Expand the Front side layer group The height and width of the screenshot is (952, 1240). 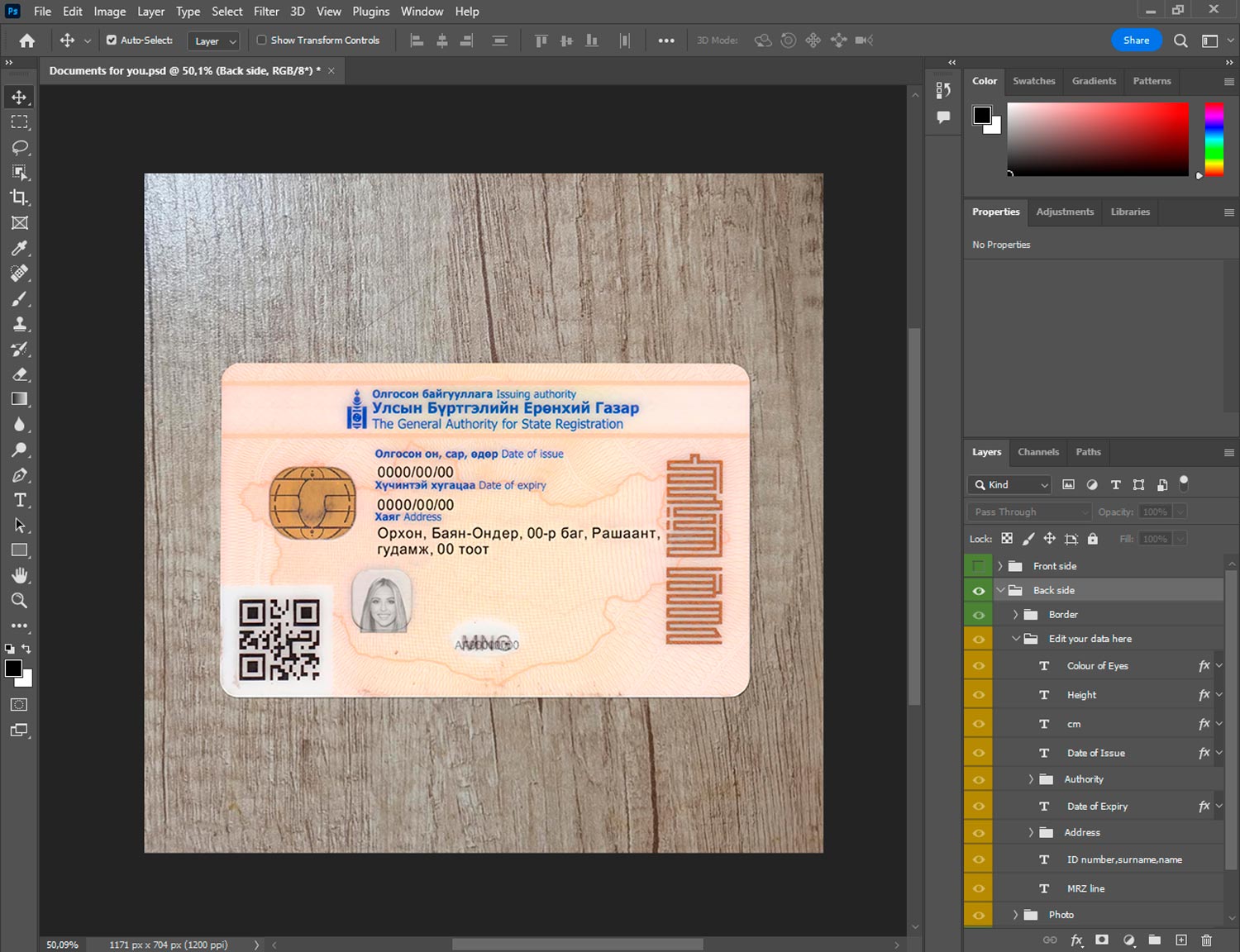click(x=999, y=566)
